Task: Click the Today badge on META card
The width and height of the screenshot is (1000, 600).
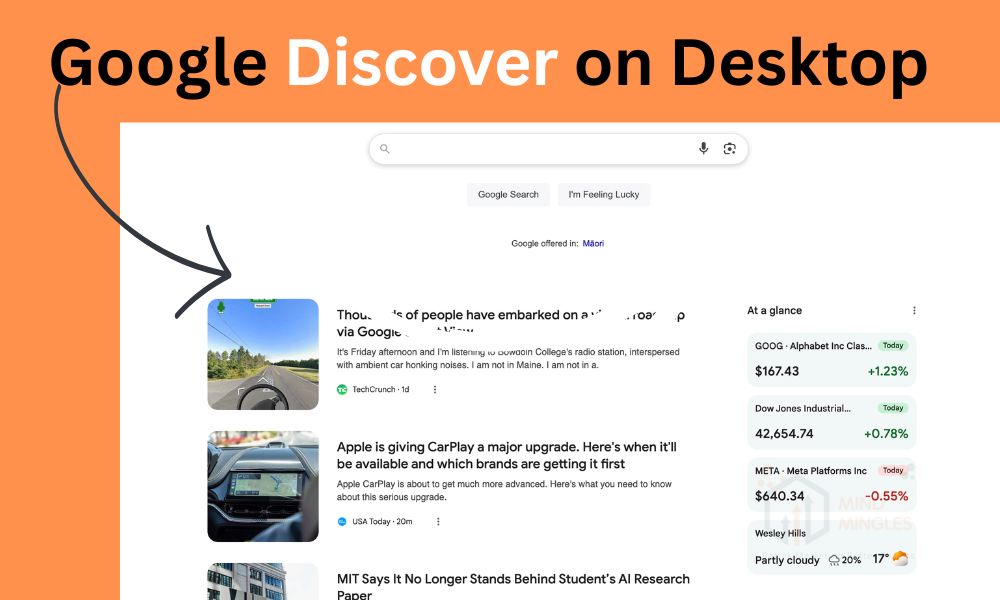Action: [x=893, y=471]
